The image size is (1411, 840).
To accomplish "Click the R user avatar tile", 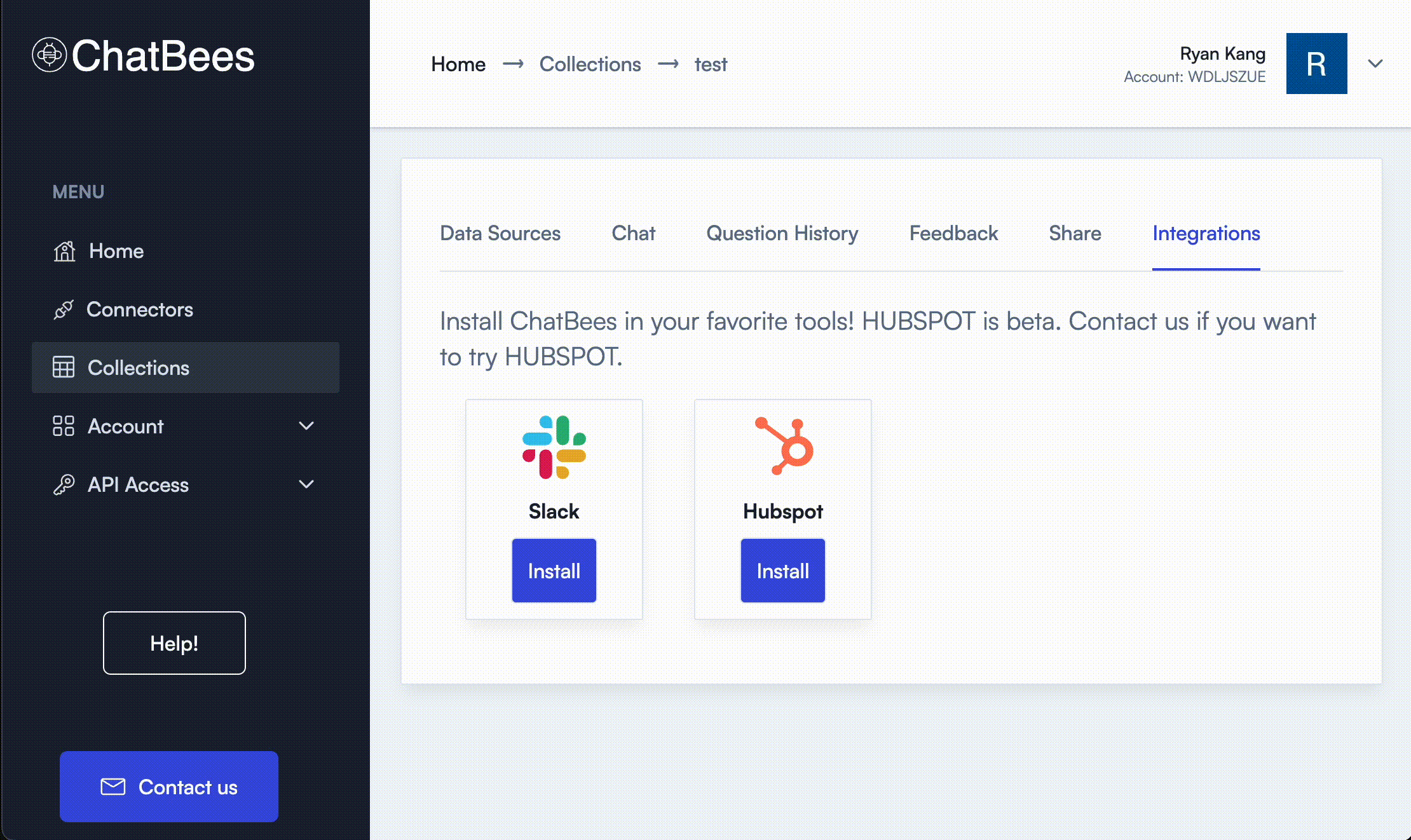I will click(1316, 64).
